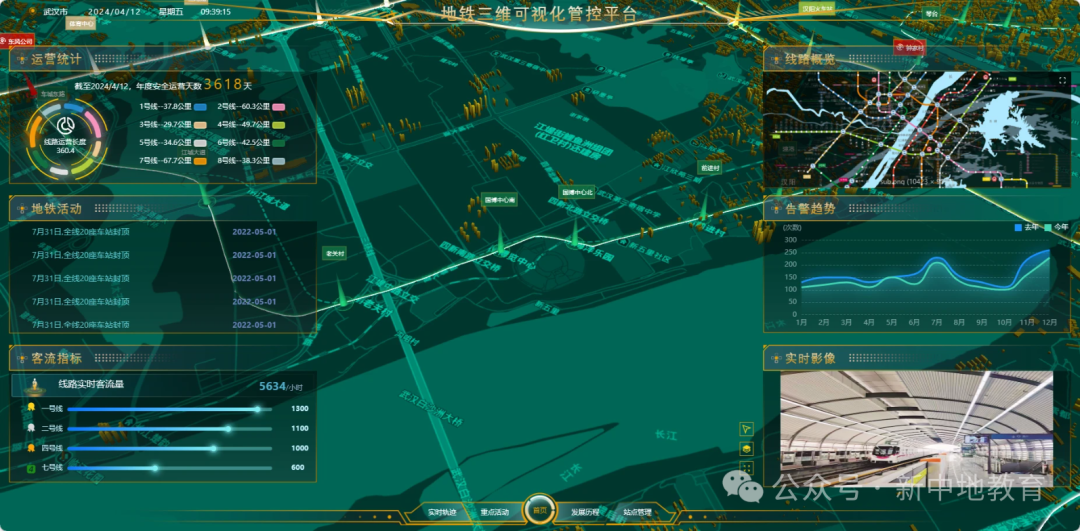Click the dark green swatch for 6号线
1080x531 pixels.
point(279,143)
